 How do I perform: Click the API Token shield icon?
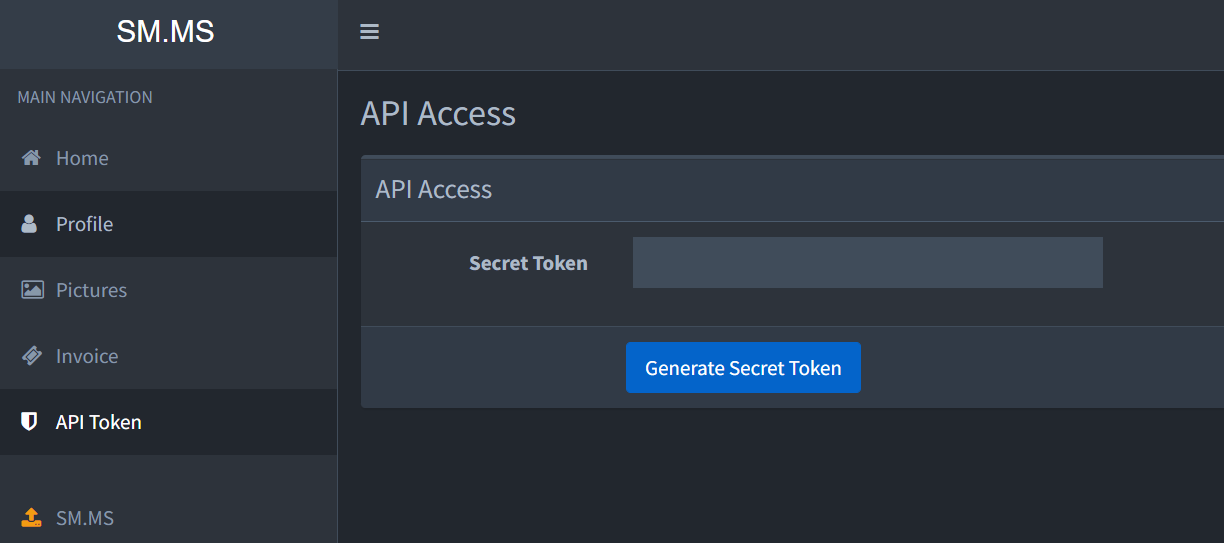point(29,422)
